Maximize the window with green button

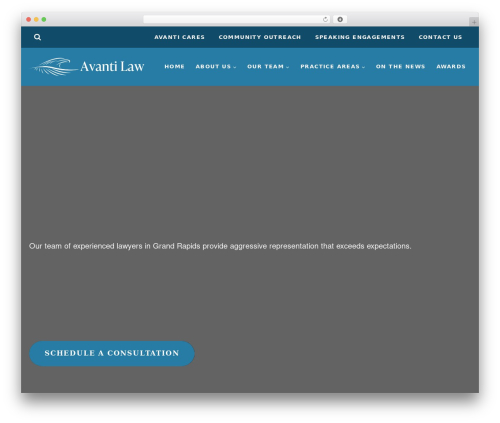[x=44, y=19]
